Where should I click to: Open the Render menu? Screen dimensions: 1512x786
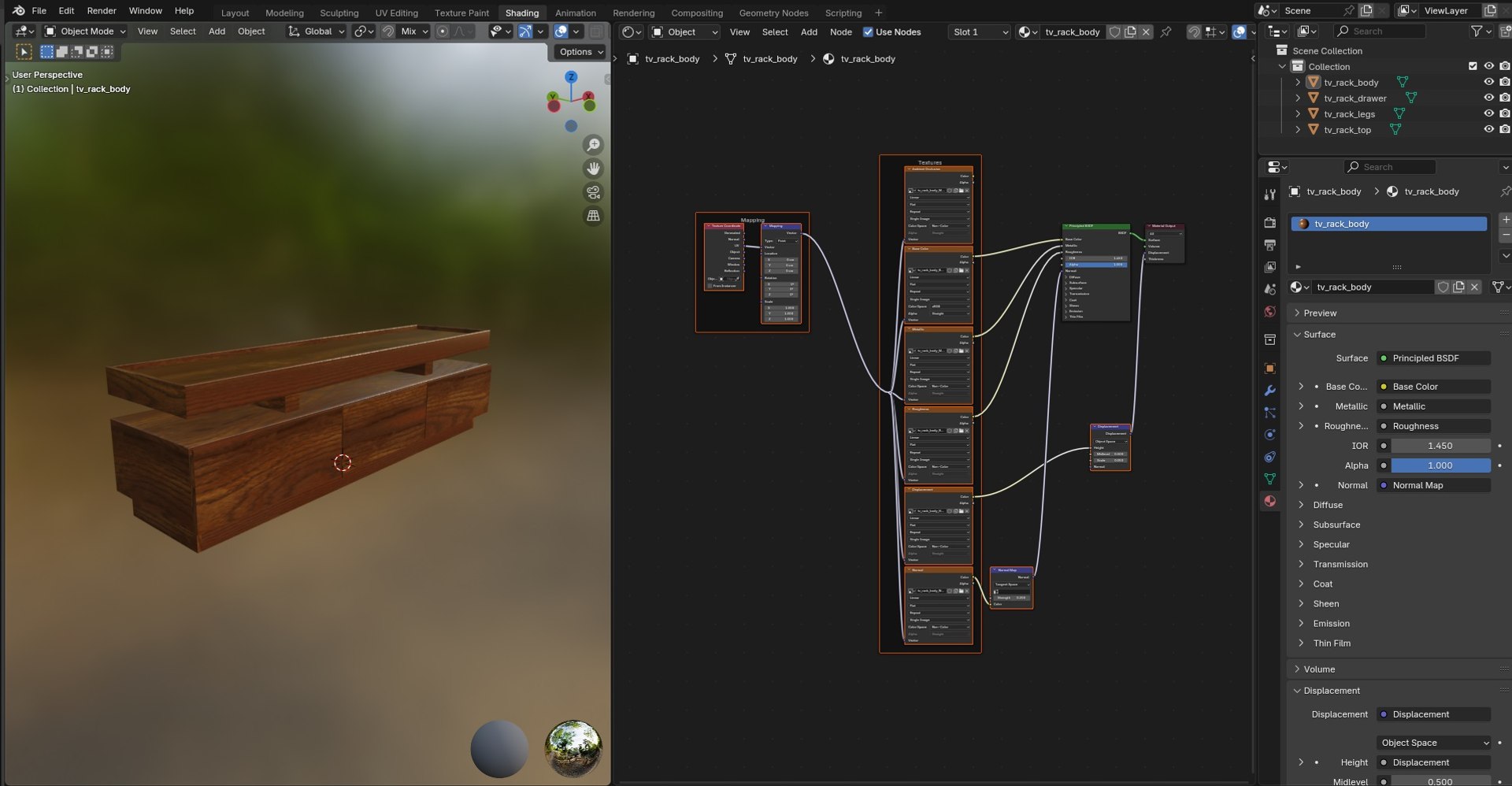(102, 11)
